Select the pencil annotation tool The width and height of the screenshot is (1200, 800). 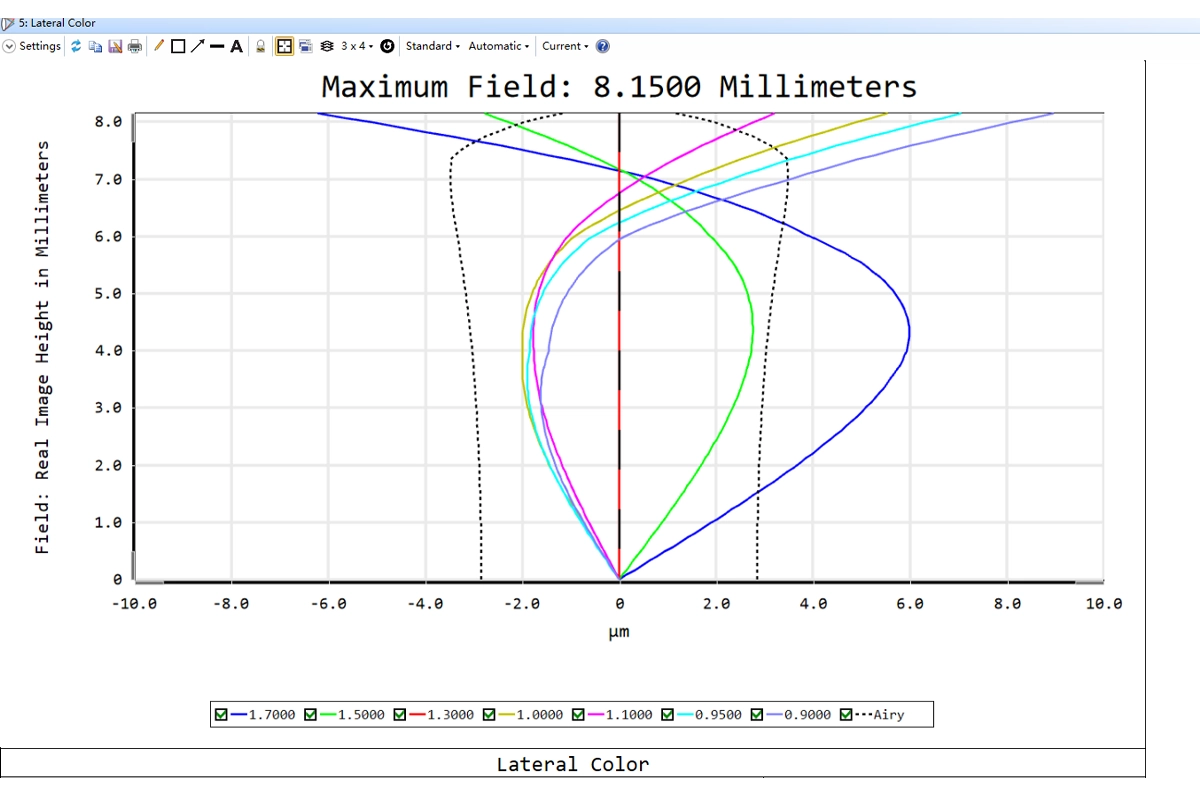click(159, 46)
